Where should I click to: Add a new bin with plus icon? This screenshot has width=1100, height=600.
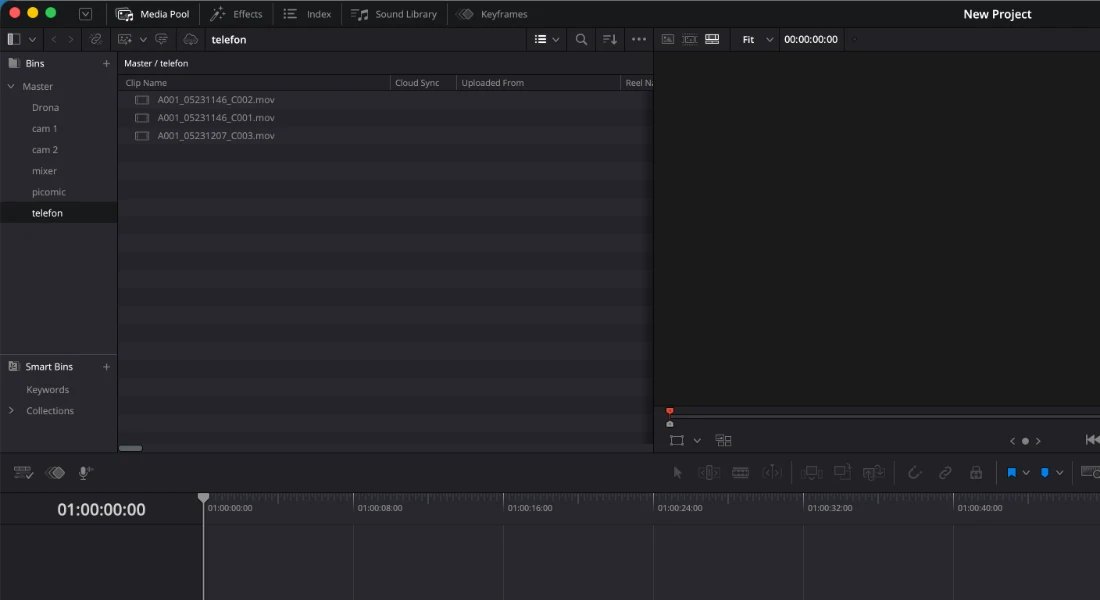coord(106,63)
